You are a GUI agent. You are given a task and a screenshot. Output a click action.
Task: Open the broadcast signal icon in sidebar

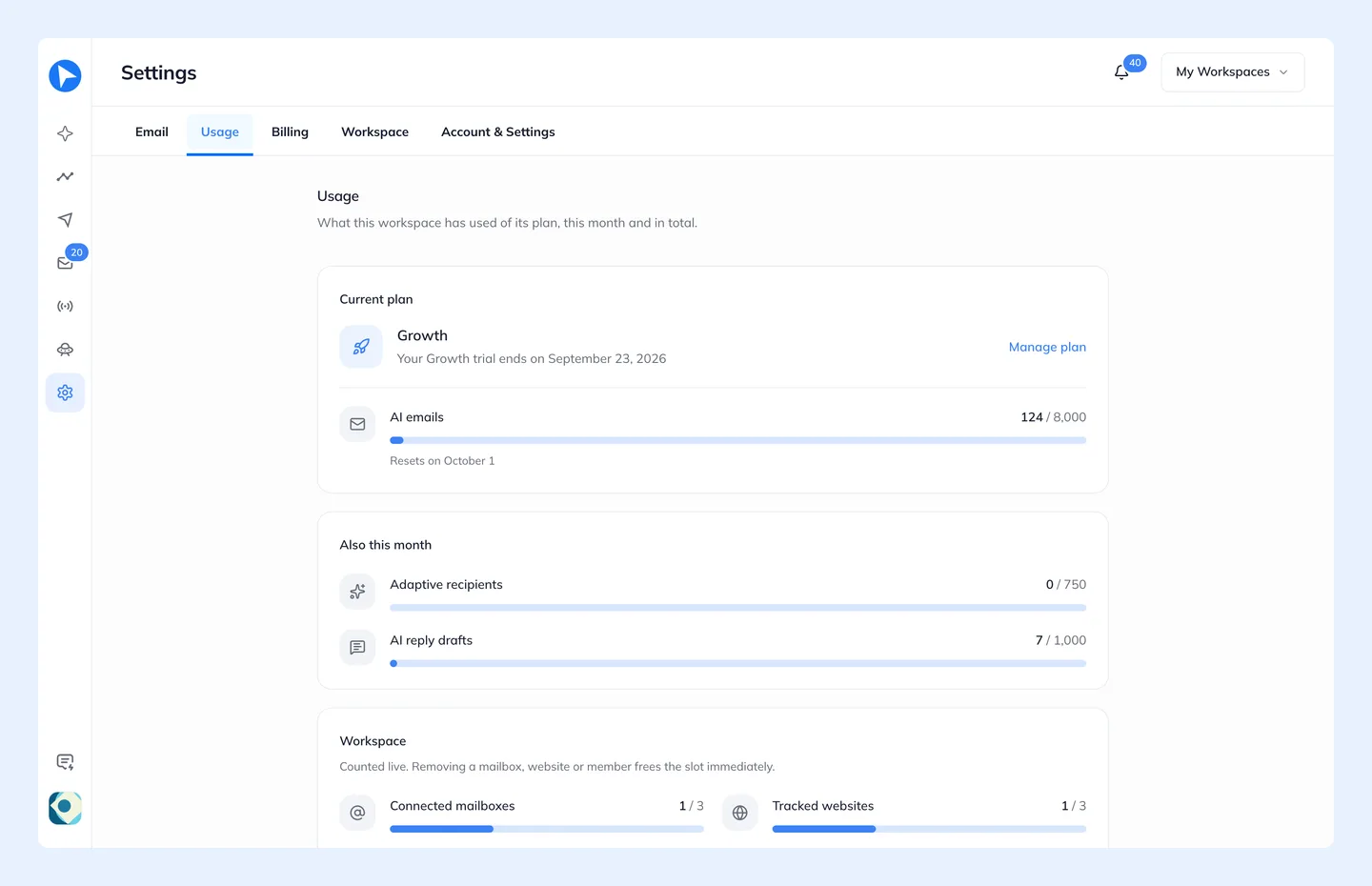tap(65, 307)
